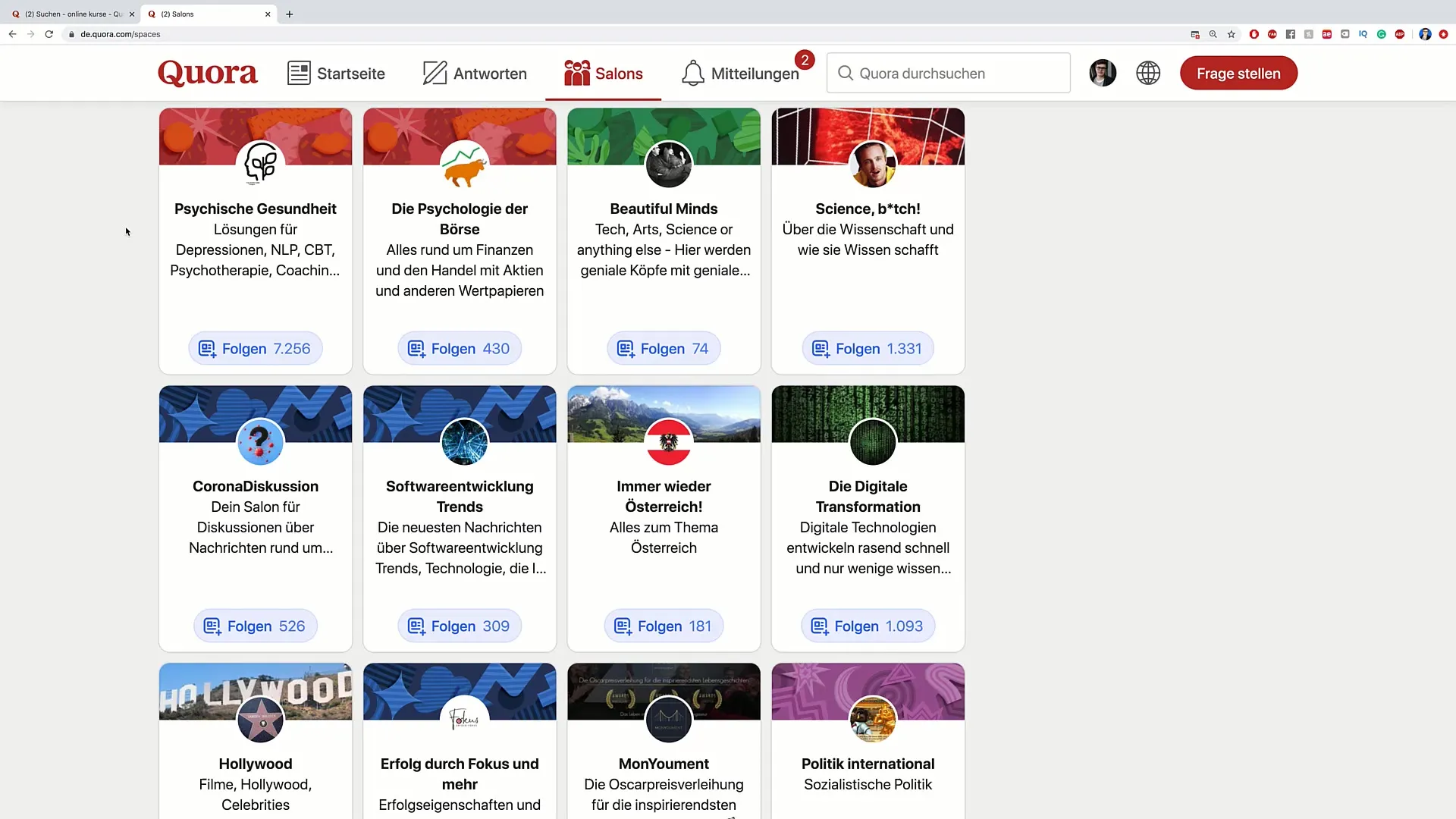
Task: Open Softwareentwicklung Trends title
Action: pyautogui.click(x=460, y=496)
